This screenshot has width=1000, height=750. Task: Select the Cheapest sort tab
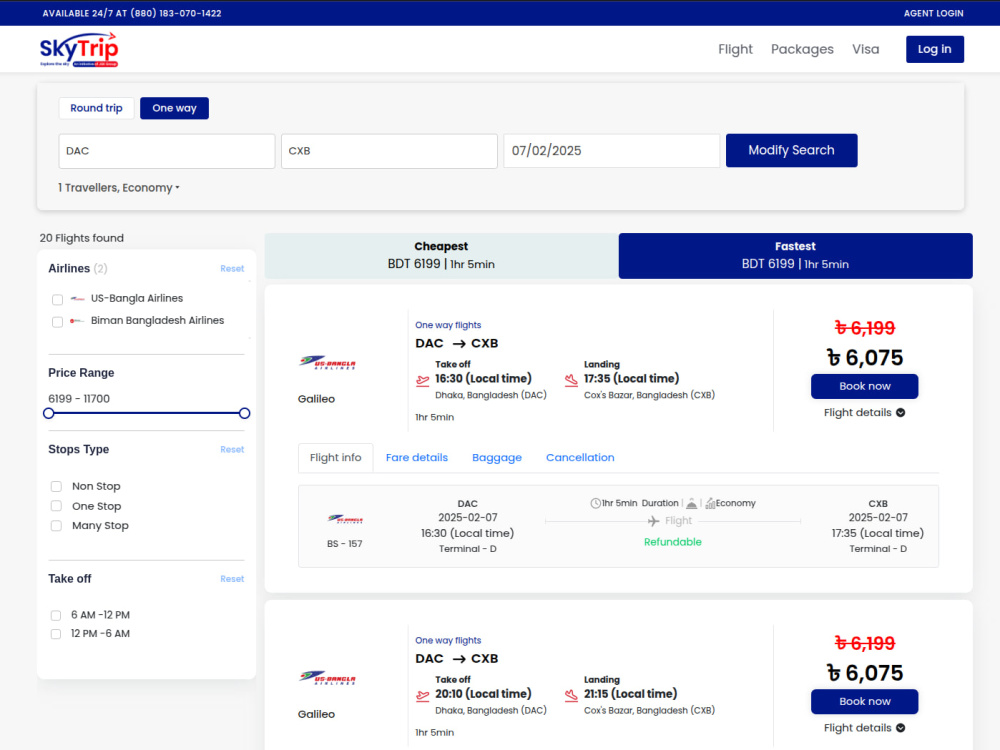point(441,256)
